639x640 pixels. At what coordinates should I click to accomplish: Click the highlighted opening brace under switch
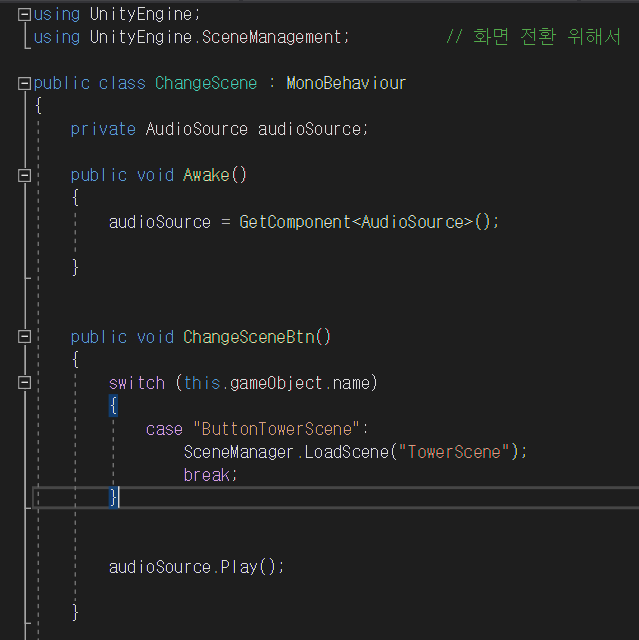(113, 406)
